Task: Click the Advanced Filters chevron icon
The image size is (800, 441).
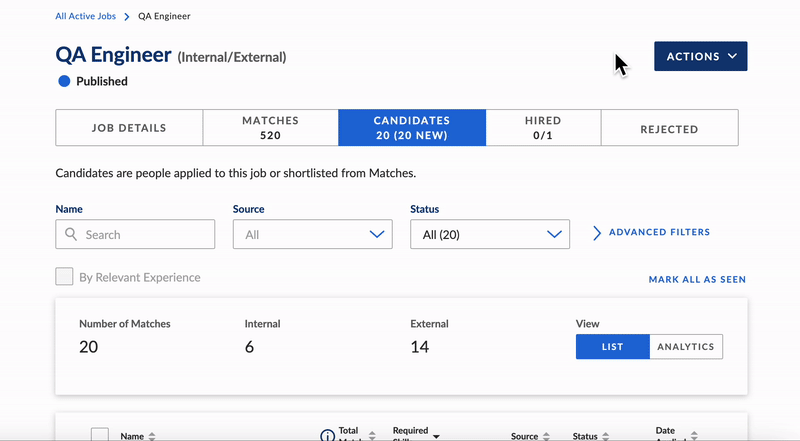Action: (x=596, y=233)
